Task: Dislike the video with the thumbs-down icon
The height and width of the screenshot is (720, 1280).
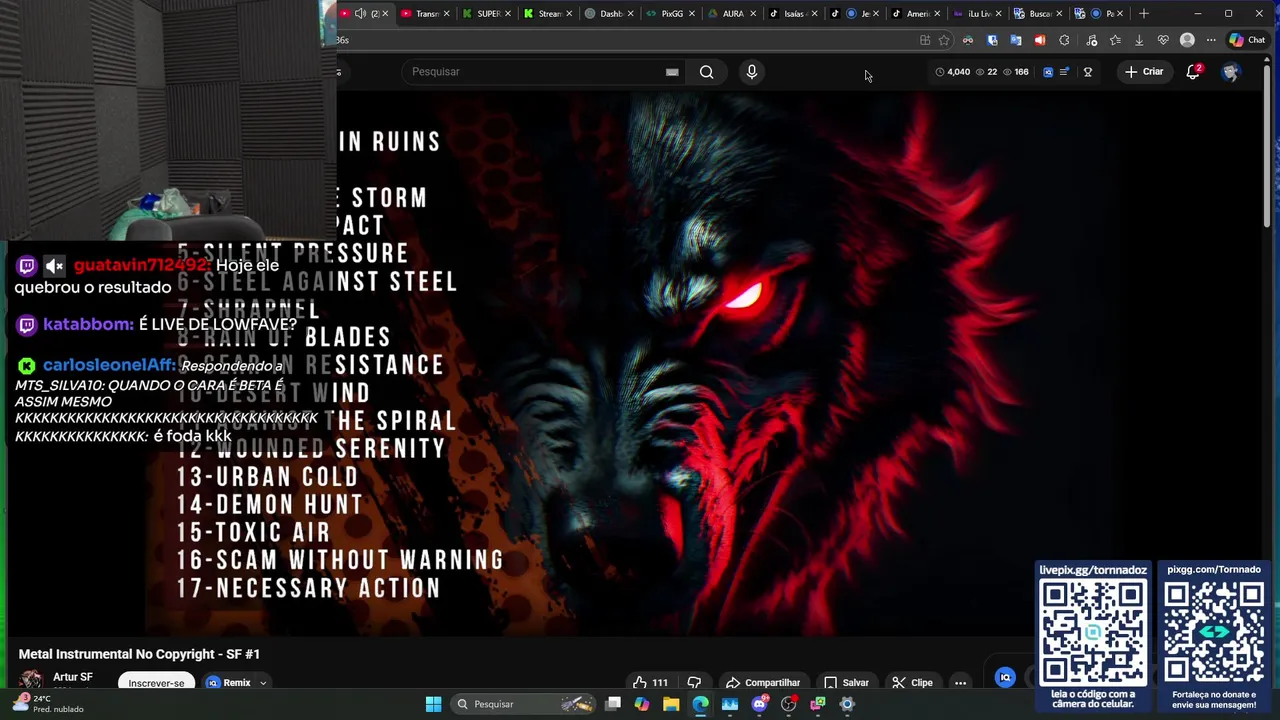Action: coord(694,683)
